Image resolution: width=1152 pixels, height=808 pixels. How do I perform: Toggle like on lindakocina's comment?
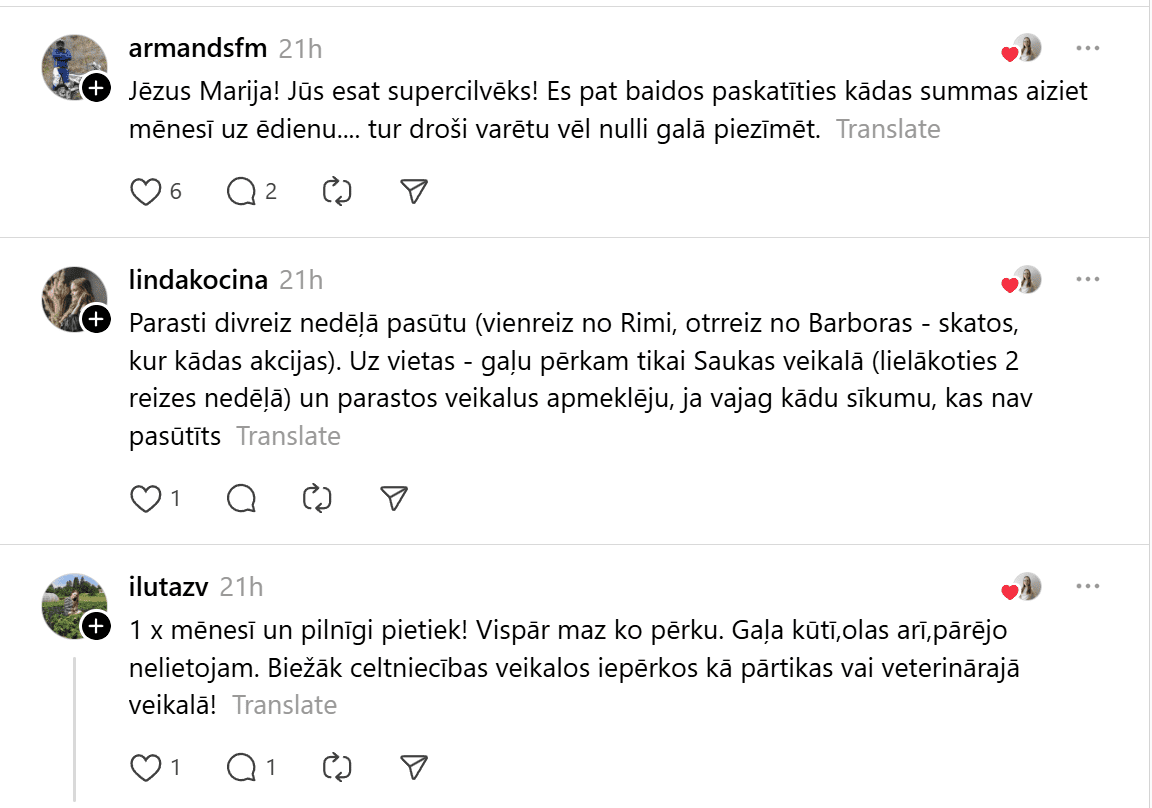pyautogui.click(x=146, y=498)
